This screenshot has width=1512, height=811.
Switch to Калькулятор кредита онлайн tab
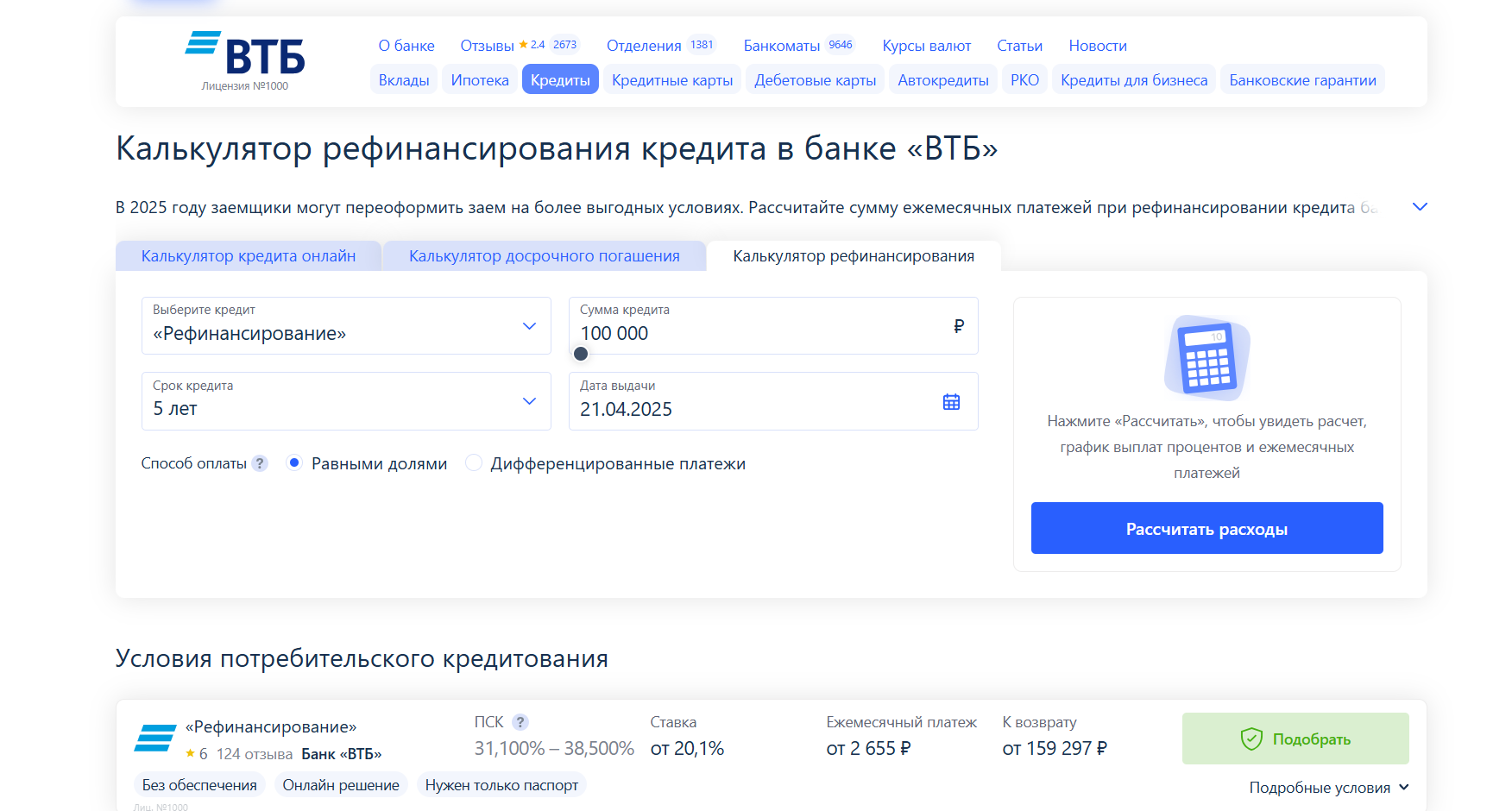[249, 256]
